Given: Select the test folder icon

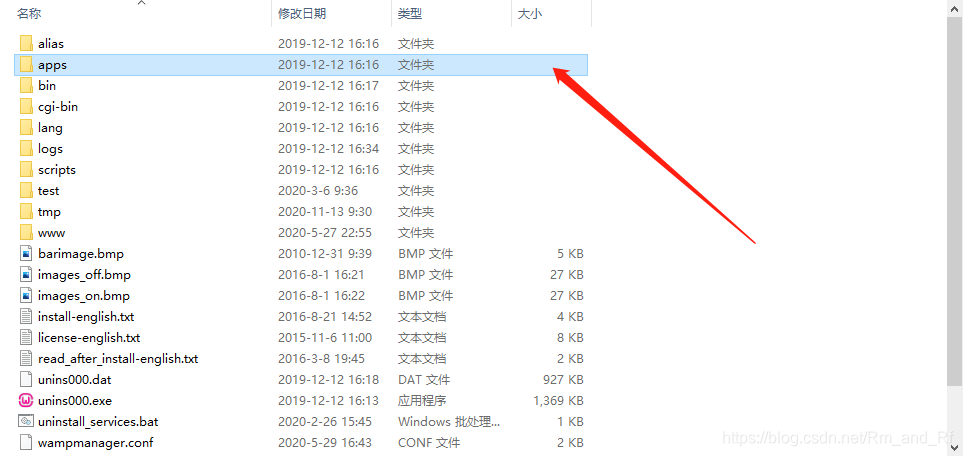Looking at the screenshot, I should click(26, 191).
